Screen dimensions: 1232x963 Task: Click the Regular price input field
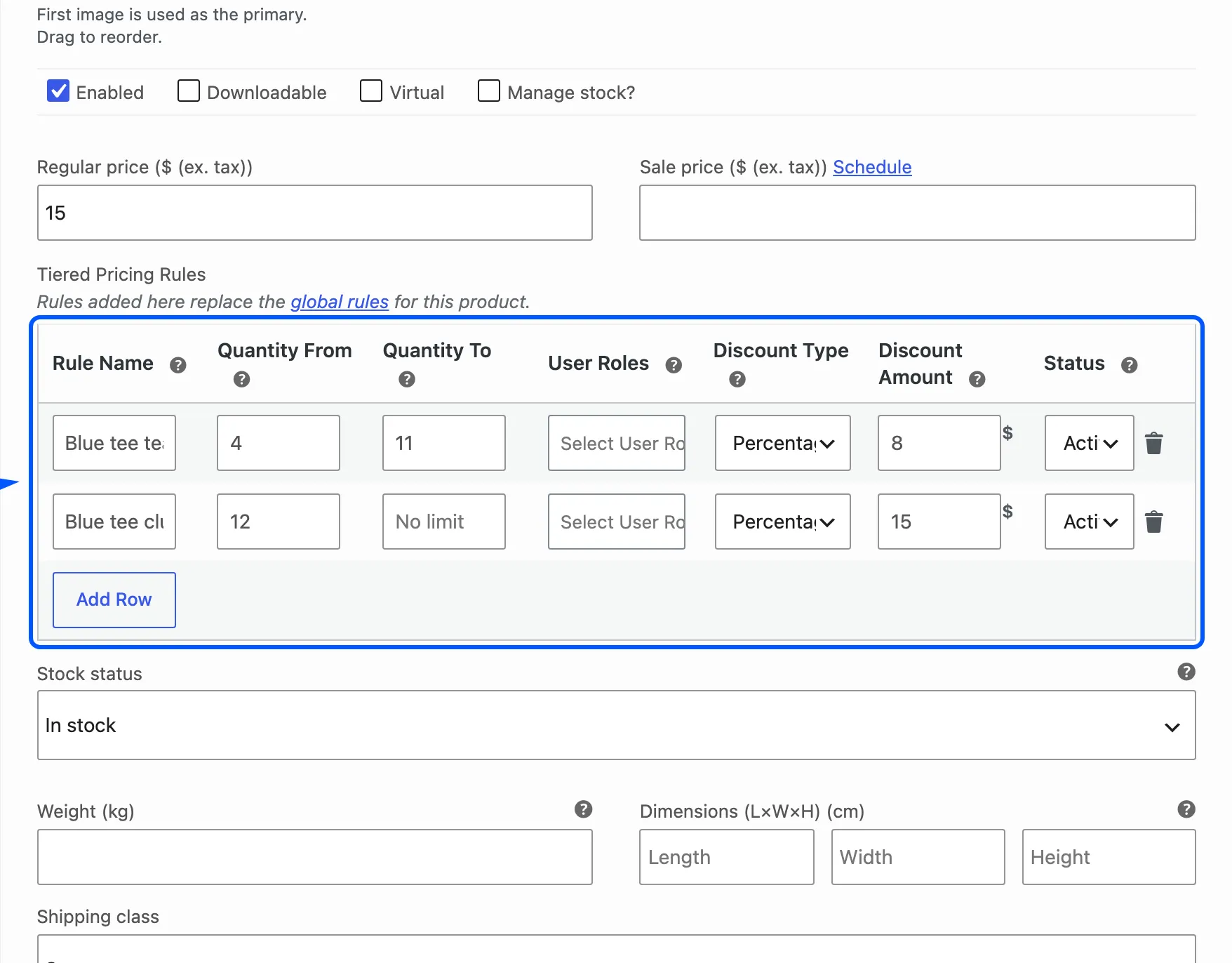tap(315, 213)
